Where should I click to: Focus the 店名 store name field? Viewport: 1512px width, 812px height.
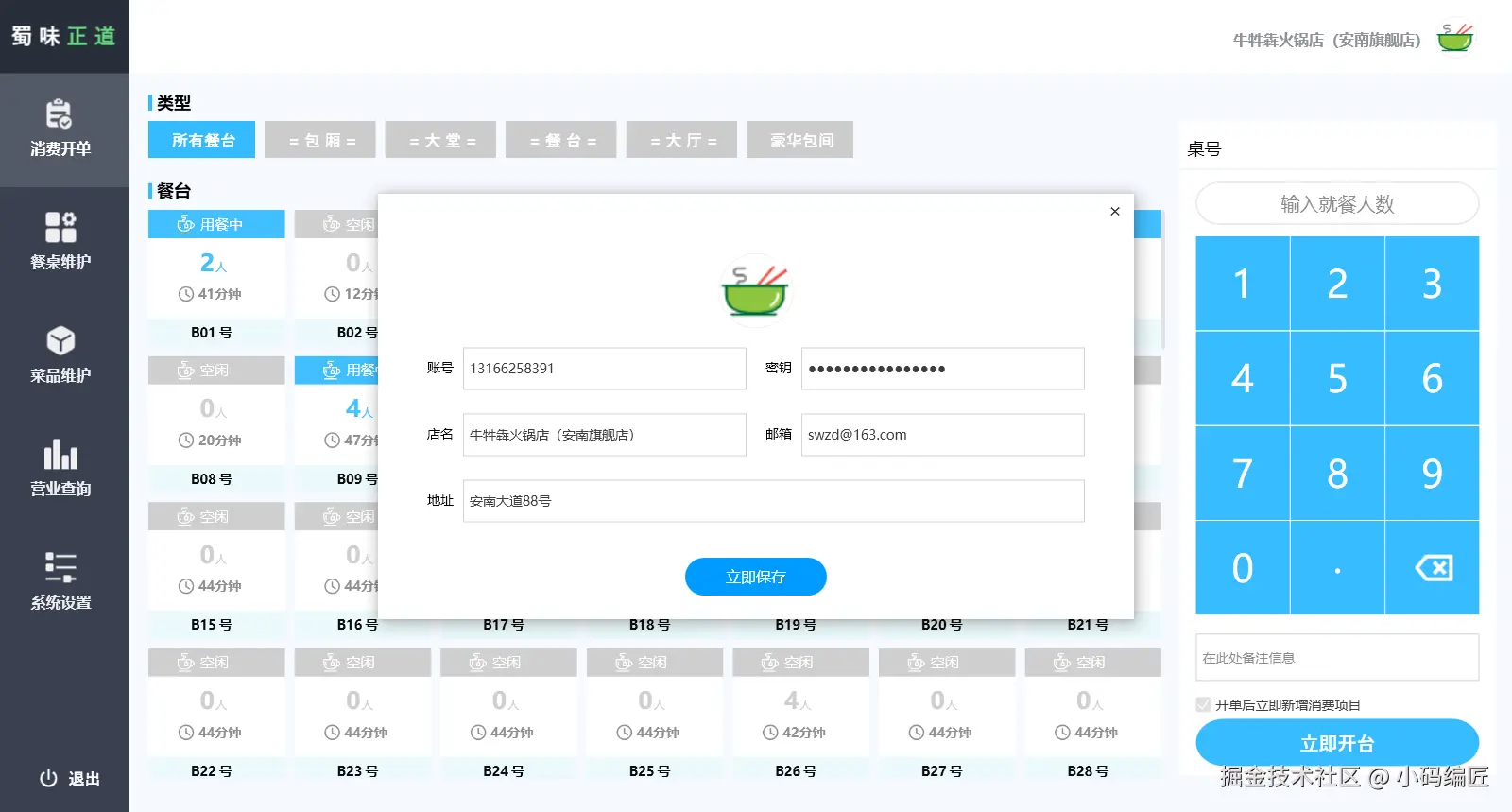(x=605, y=435)
